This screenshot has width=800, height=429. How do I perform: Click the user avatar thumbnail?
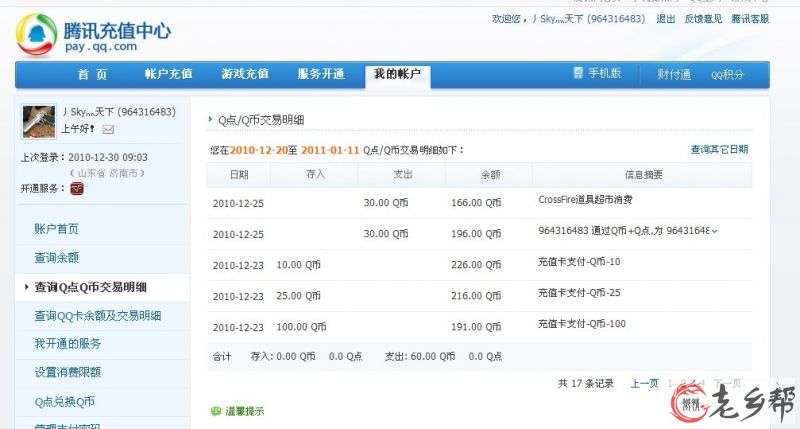click(x=40, y=121)
